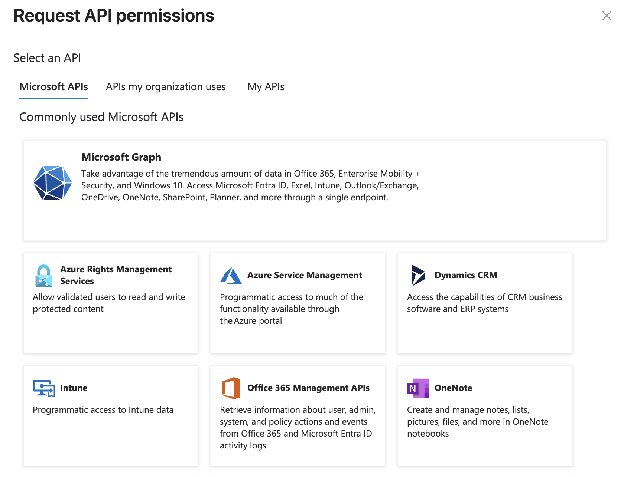
Task: Switch to the Microsoft APIs tab
Action: coord(54,87)
